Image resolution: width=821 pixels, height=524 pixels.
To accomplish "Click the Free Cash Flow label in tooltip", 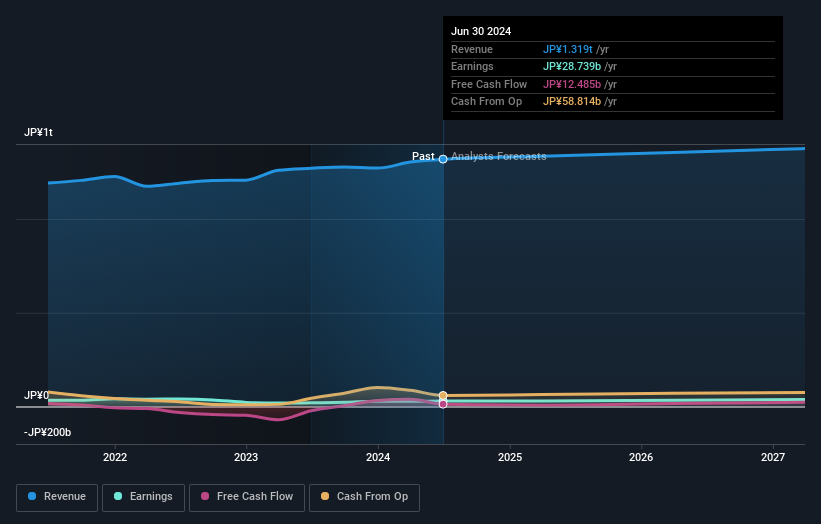I will (489, 84).
